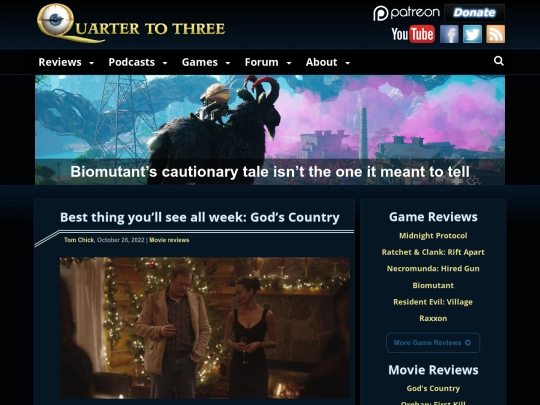This screenshot has width=540, height=405.
Task: Open the Biomutant sidebar review link
Action: [x=433, y=285]
